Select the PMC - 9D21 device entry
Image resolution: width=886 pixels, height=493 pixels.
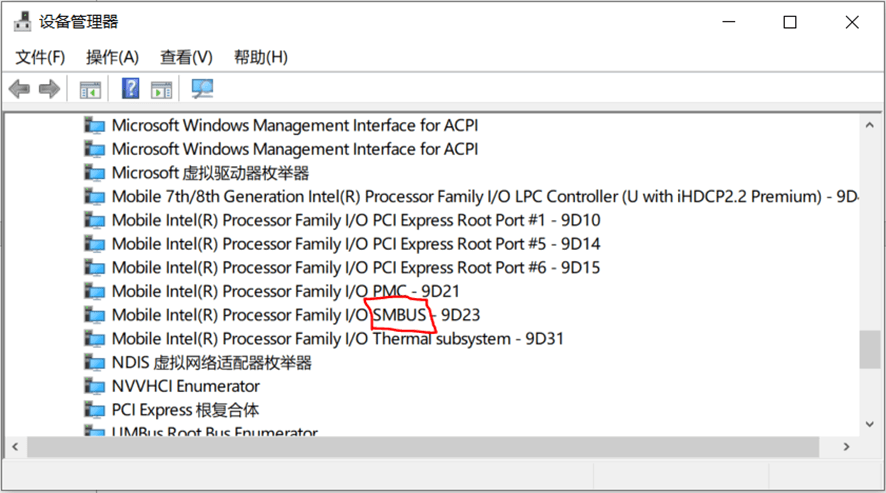point(285,291)
